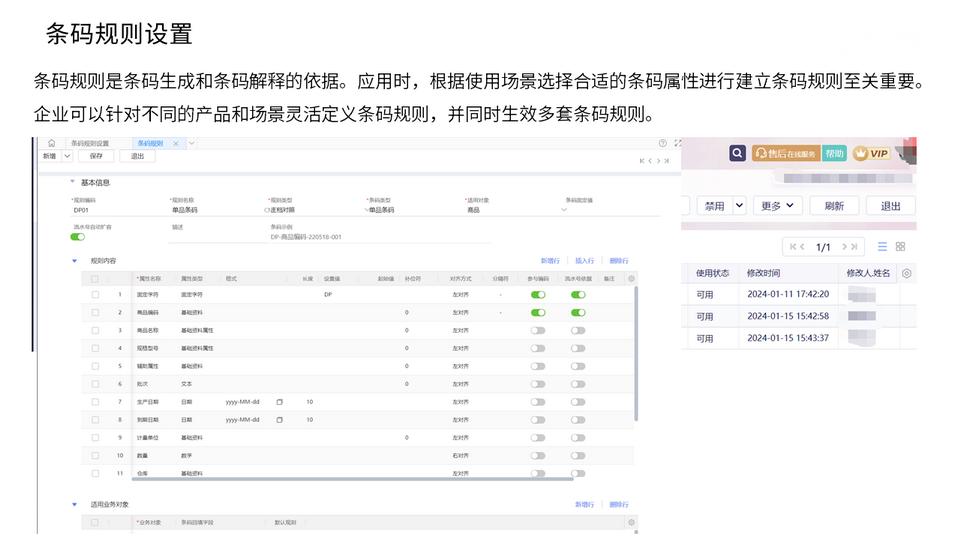
Task: Click the 刷新 button
Action: point(833,205)
